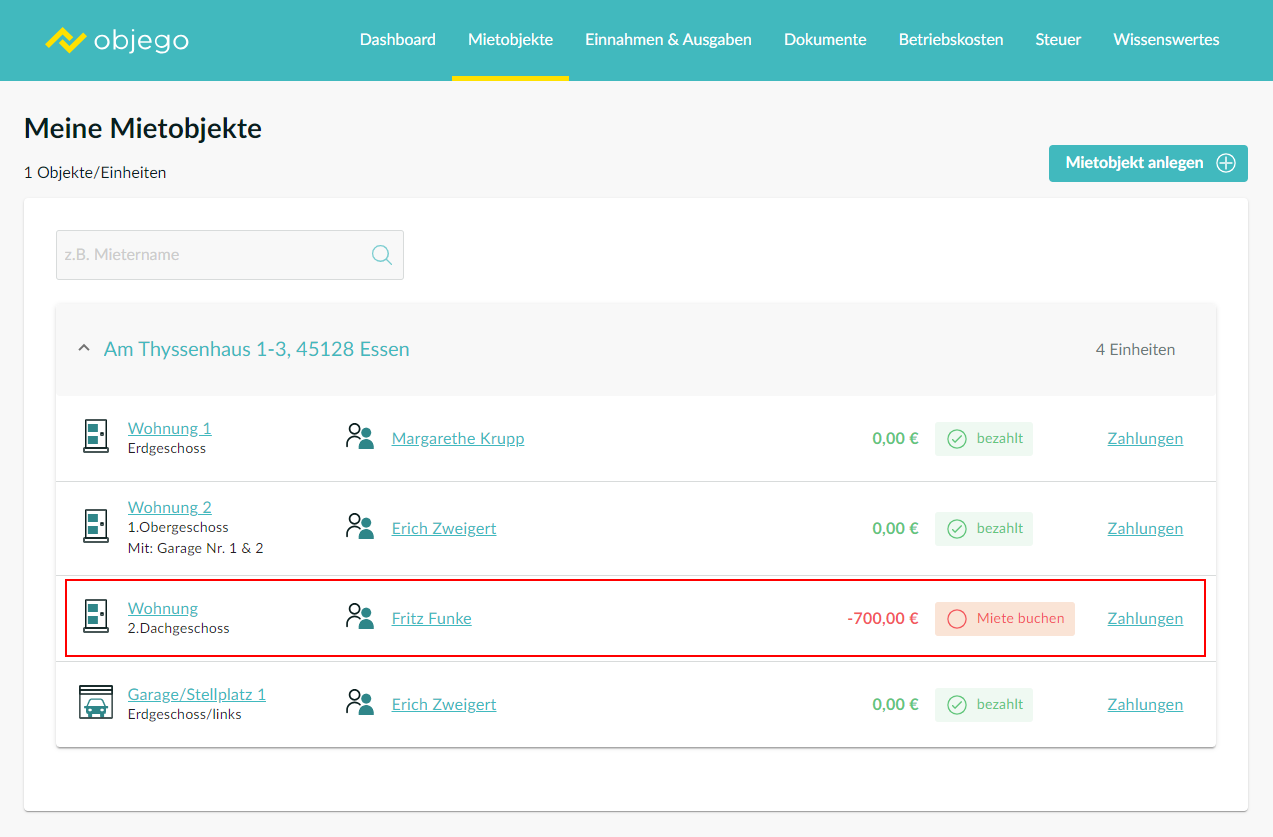Open tenant Erich Zweigert in Garage row
This screenshot has height=837, width=1273.
[x=443, y=704]
